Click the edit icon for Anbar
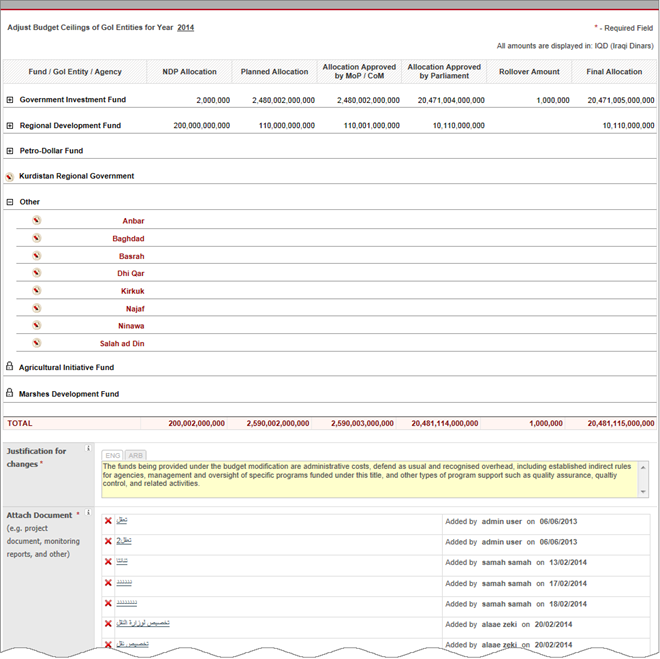The height and width of the screenshot is (659, 660). [x=36, y=220]
